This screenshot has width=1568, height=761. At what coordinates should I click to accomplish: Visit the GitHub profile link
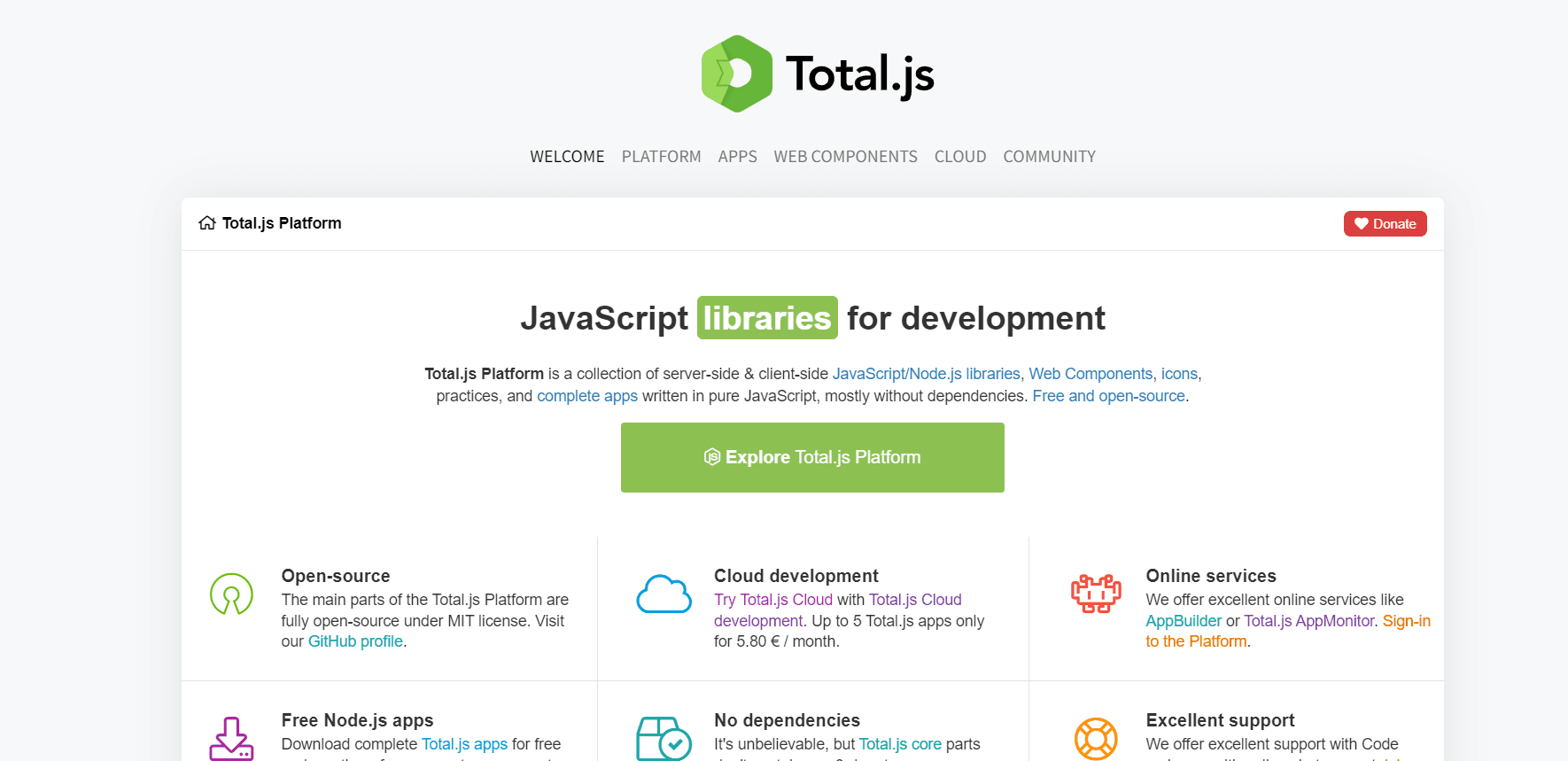[x=355, y=641]
